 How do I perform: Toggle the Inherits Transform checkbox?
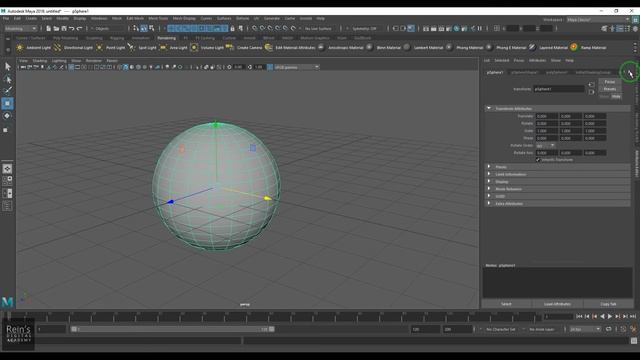(538, 160)
